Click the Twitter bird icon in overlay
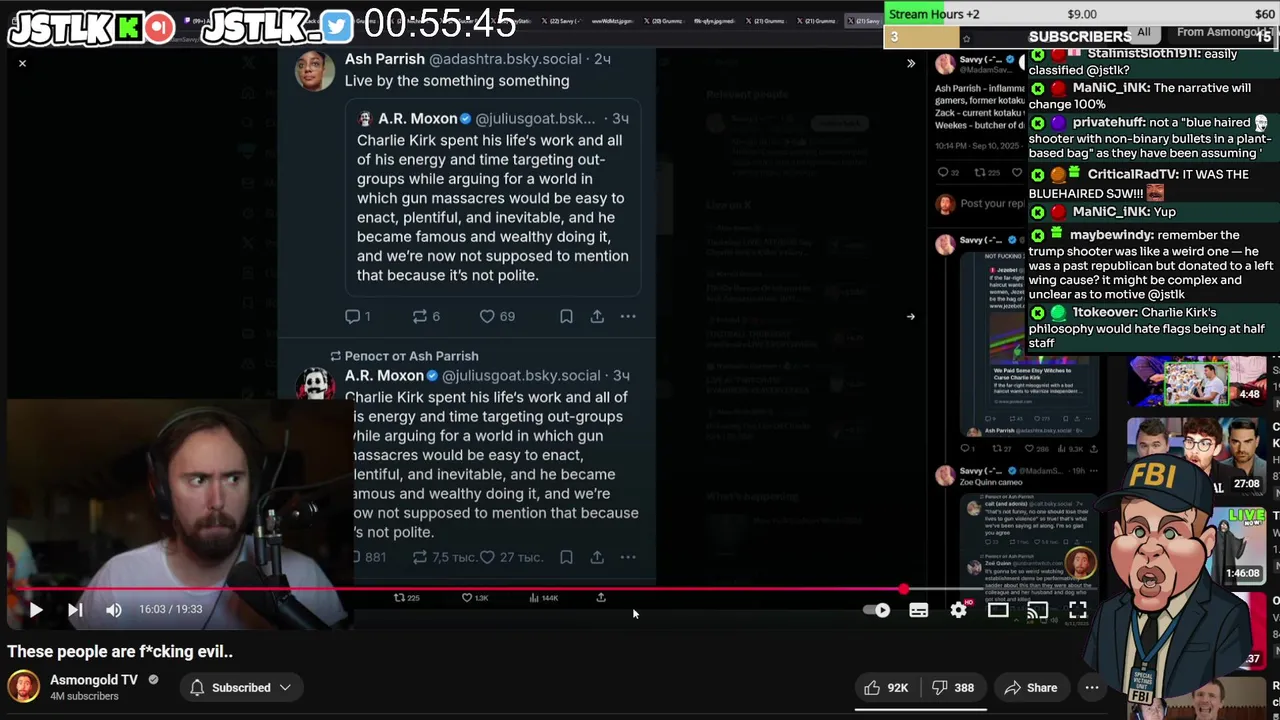Screen dimensions: 1280x720 pos(337,27)
